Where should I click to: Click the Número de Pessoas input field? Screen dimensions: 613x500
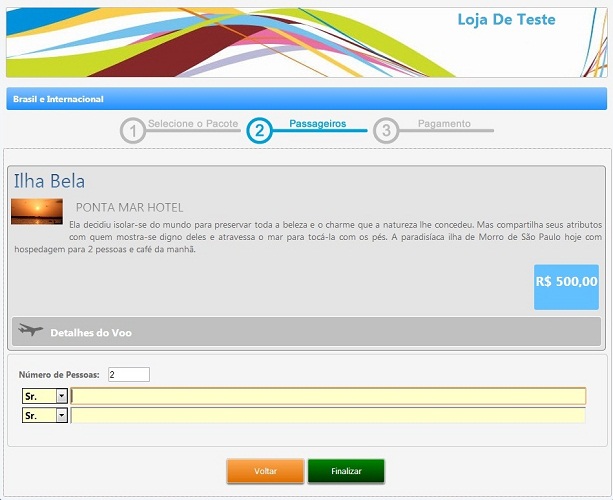(x=129, y=375)
